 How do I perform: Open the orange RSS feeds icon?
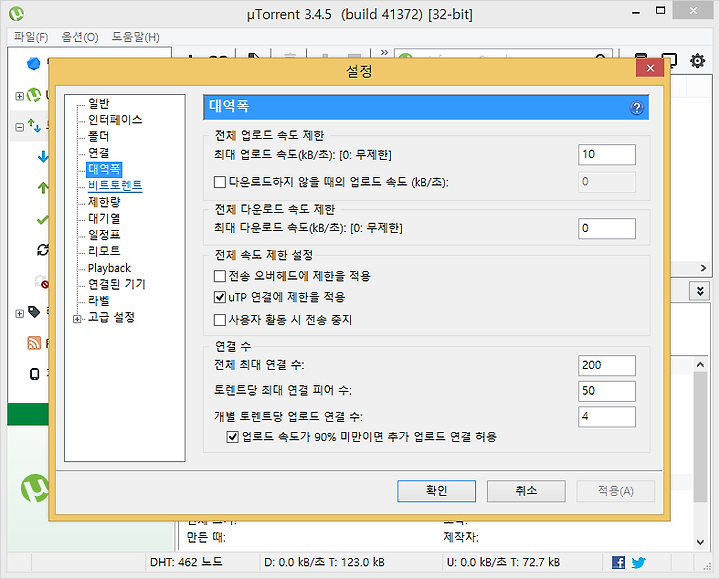point(34,343)
